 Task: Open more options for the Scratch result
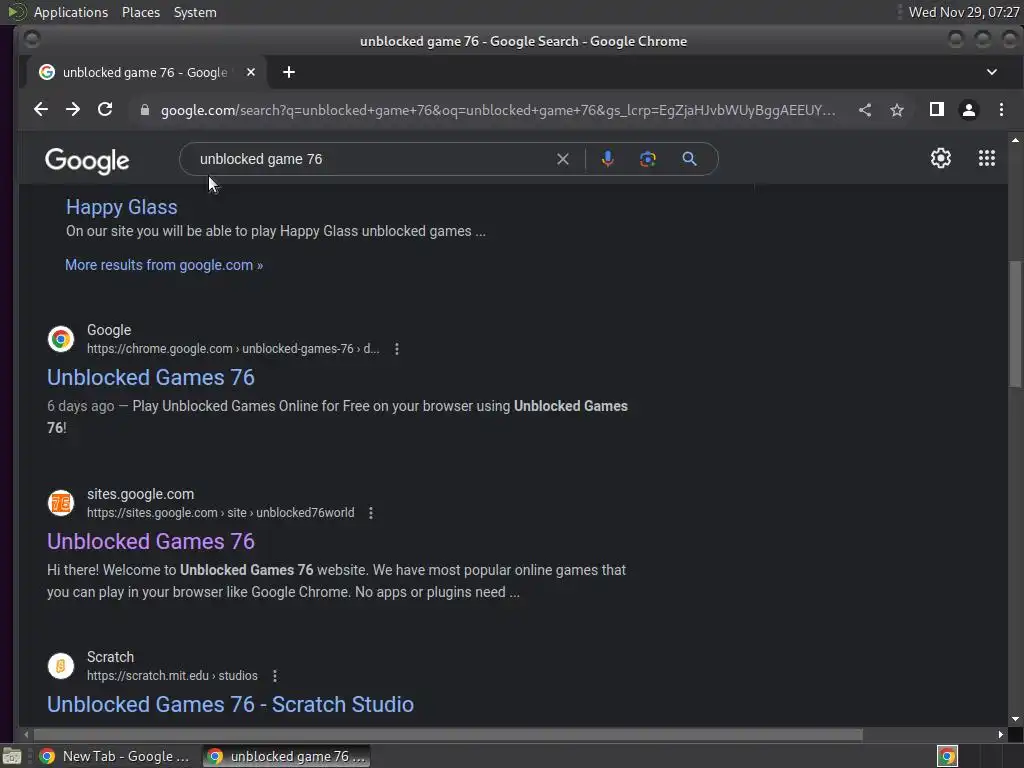(x=274, y=676)
